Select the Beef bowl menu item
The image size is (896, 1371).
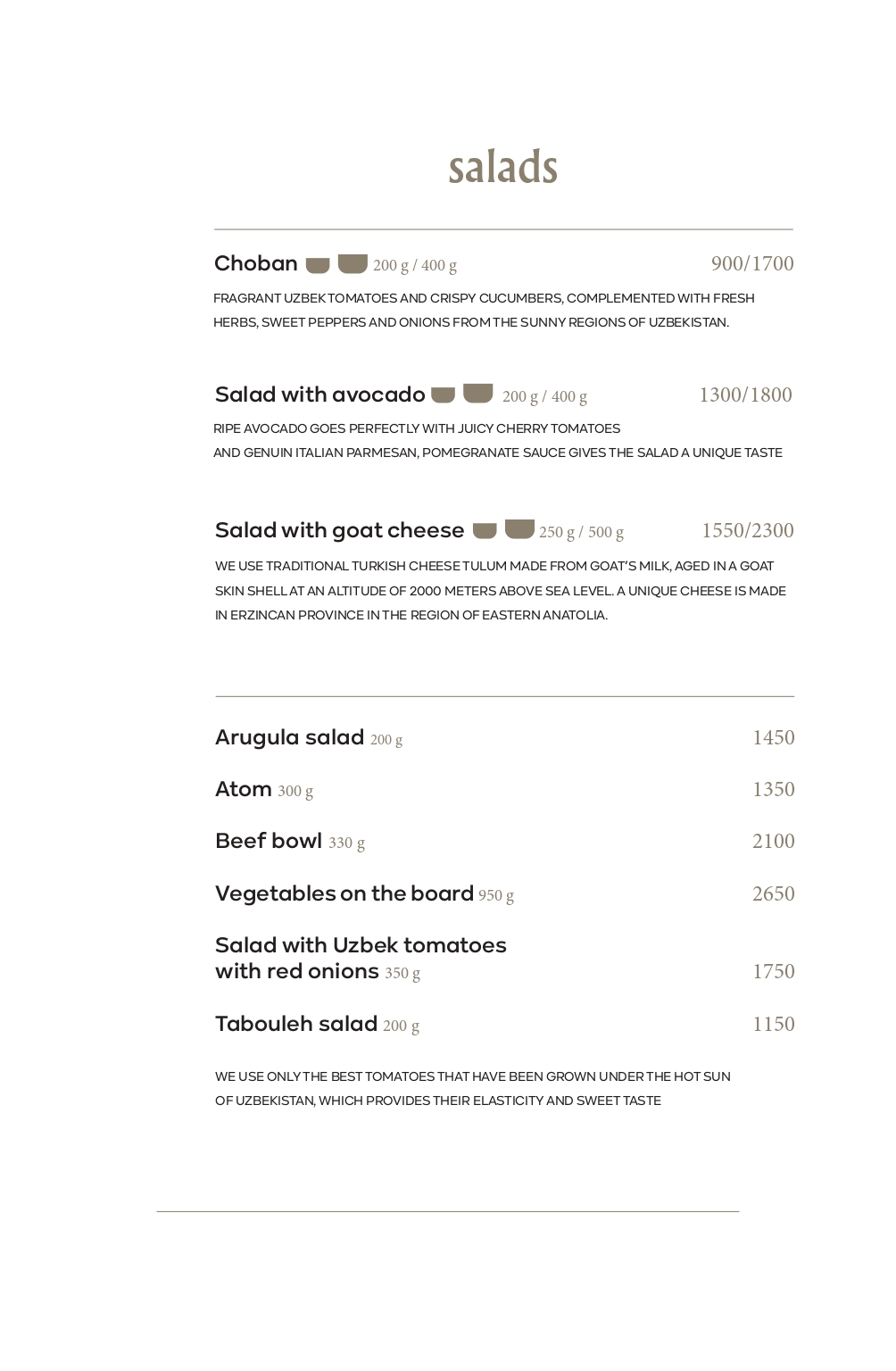coord(269,841)
